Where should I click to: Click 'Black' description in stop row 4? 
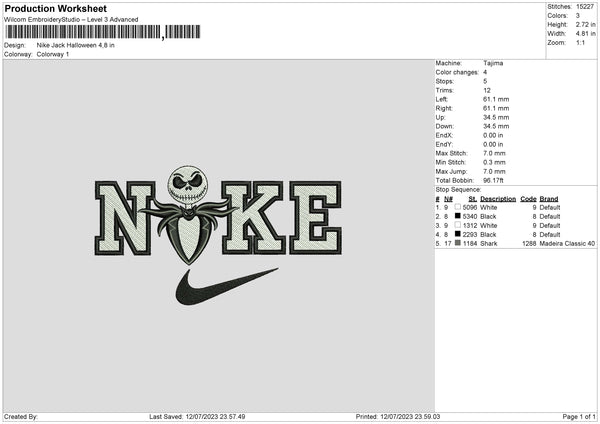488,234
